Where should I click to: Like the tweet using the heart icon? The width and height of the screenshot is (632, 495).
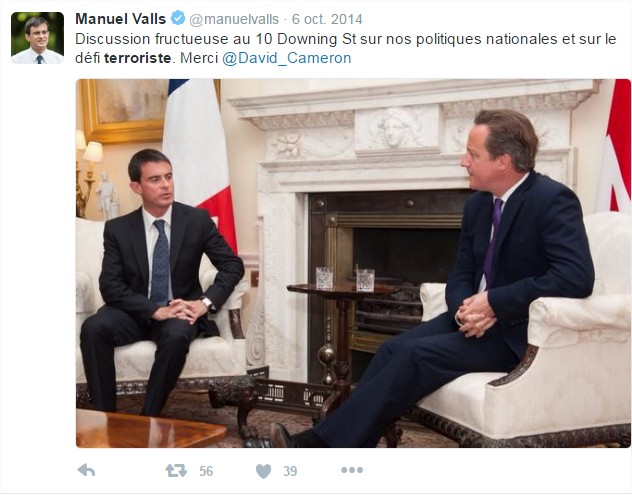pyautogui.click(x=264, y=471)
